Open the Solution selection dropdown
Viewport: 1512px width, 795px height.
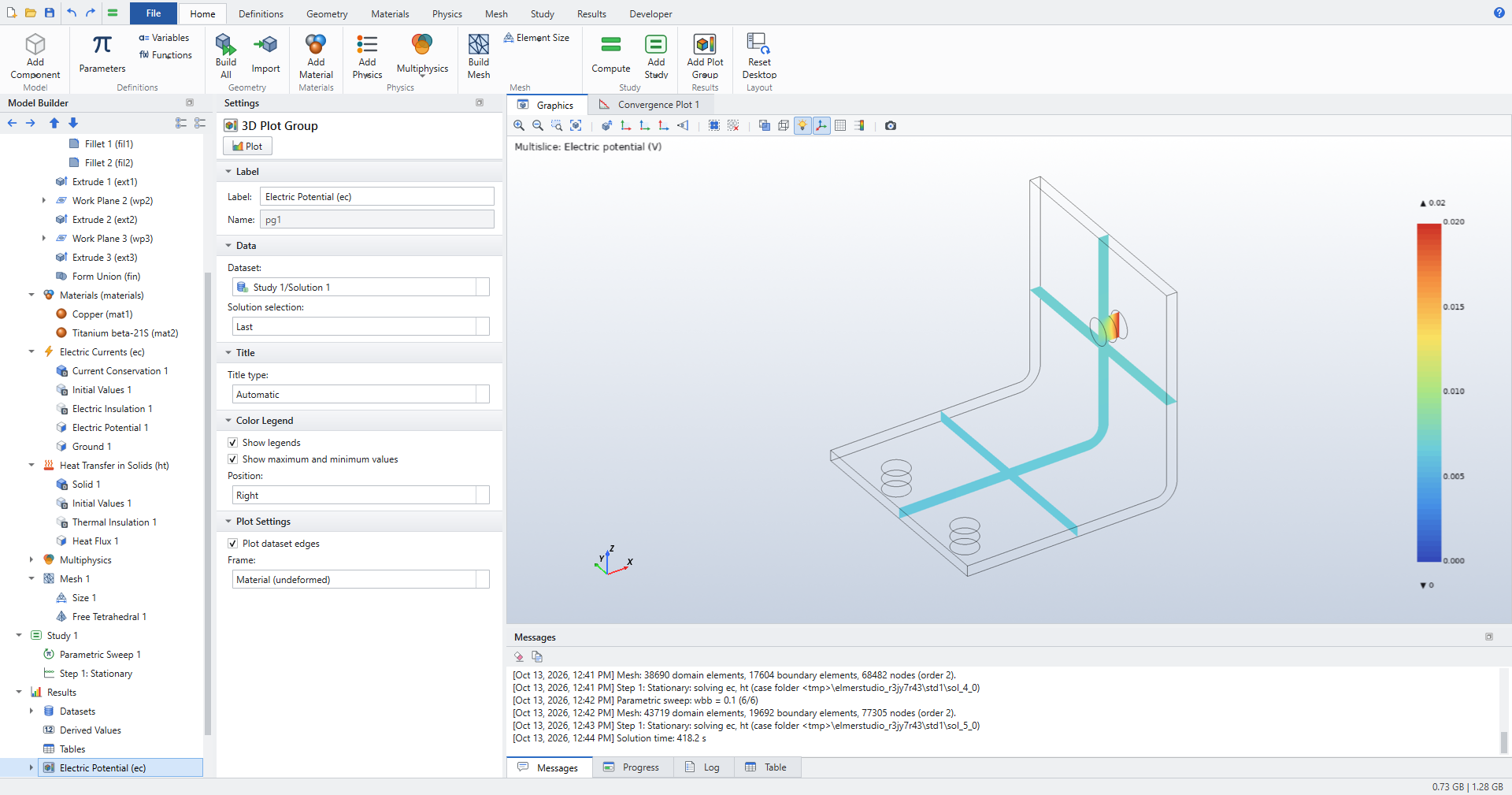point(361,327)
